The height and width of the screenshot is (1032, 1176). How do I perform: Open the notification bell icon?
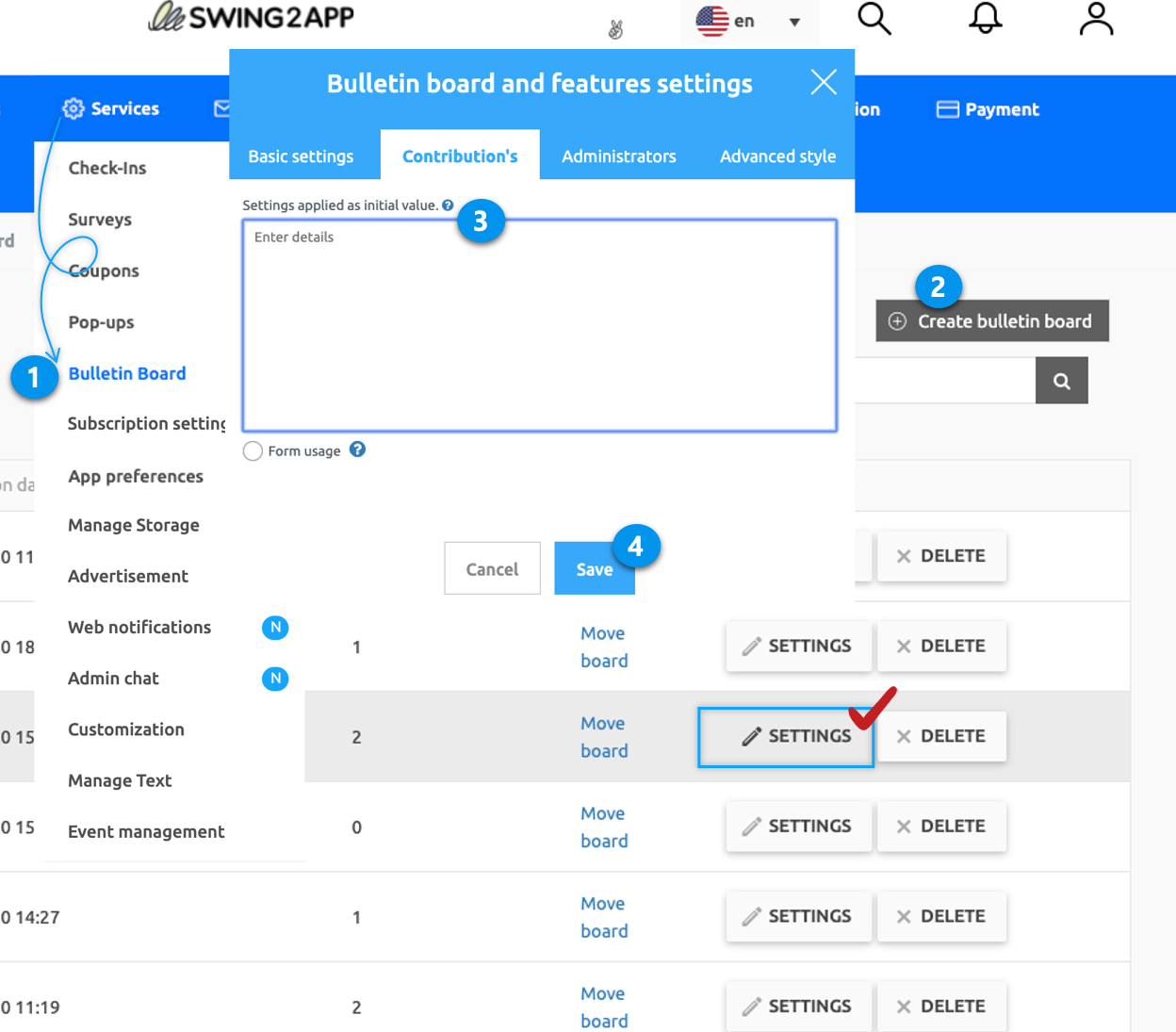tap(985, 19)
